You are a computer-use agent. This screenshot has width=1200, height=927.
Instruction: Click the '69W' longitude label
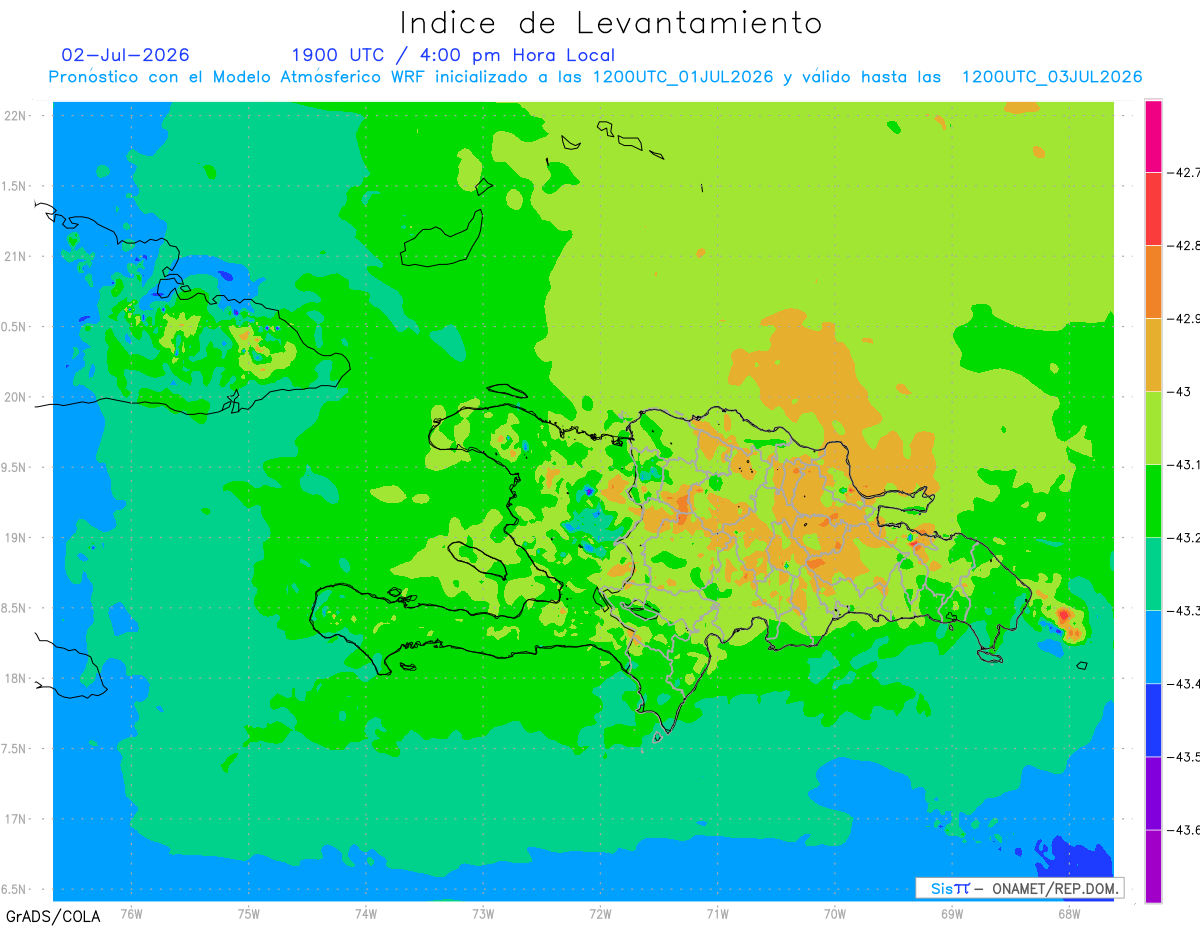click(952, 913)
